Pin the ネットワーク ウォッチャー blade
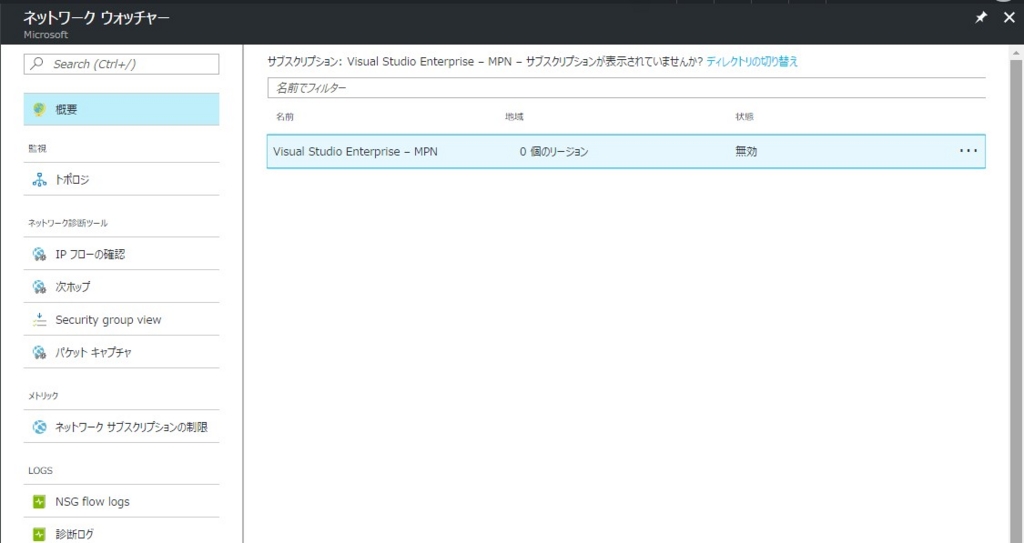This screenshot has width=1024, height=543. 981,18
